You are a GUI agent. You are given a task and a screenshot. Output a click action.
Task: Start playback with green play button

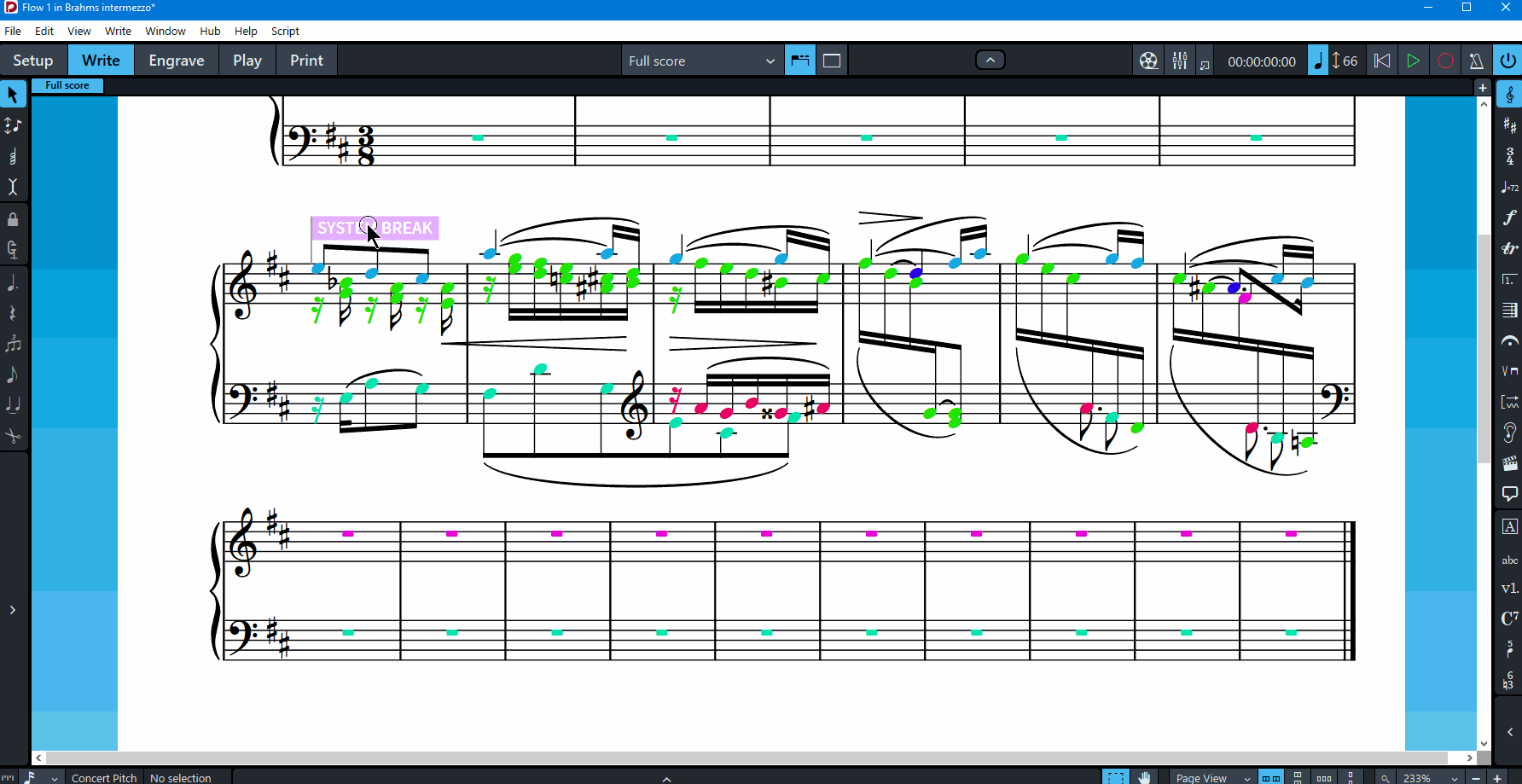(x=1413, y=61)
